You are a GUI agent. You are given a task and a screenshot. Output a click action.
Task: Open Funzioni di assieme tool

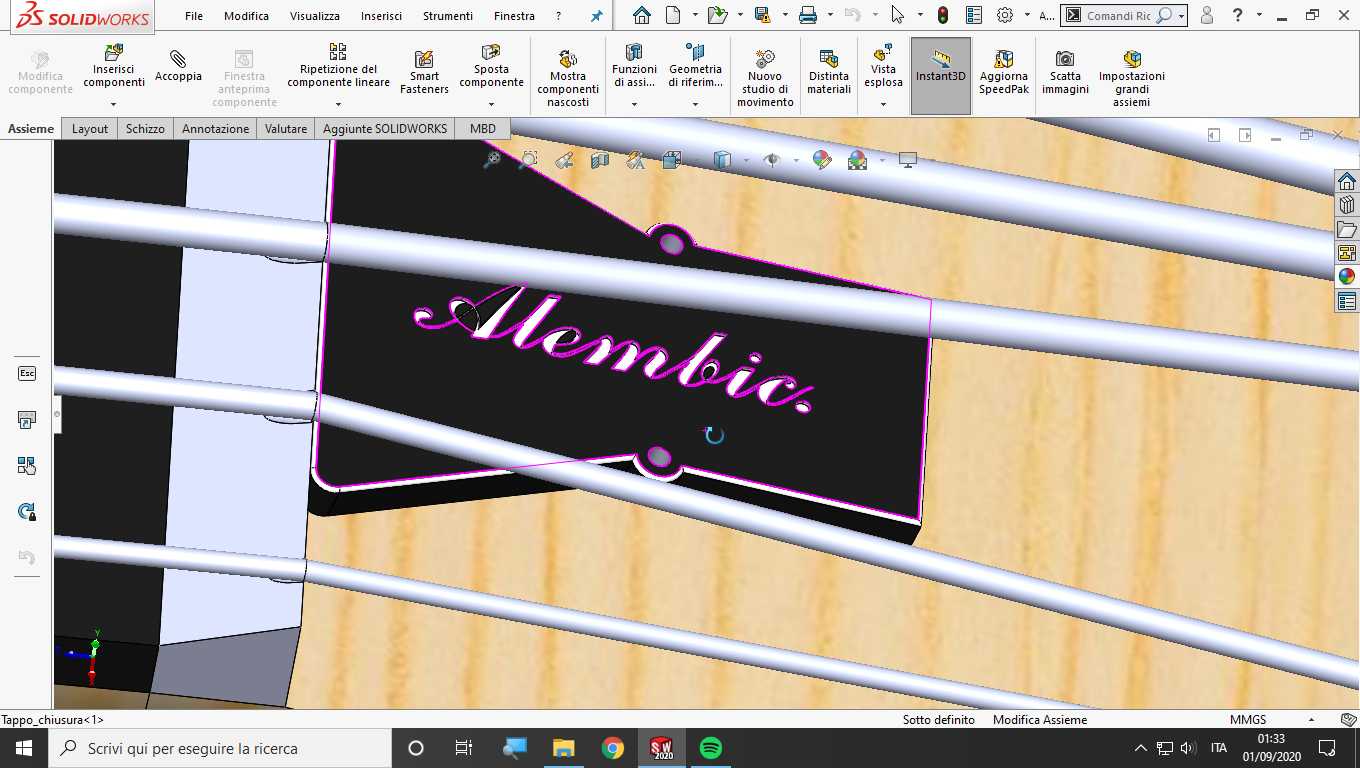tap(634, 66)
